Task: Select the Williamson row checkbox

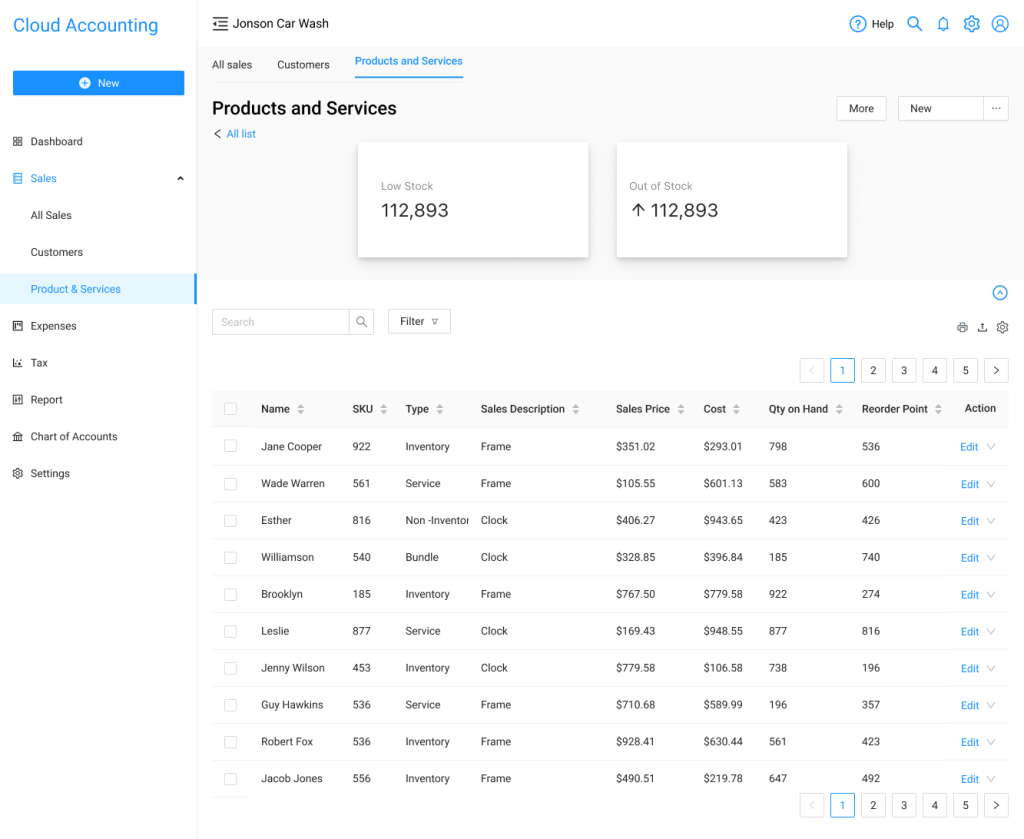Action: pyautogui.click(x=231, y=557)
